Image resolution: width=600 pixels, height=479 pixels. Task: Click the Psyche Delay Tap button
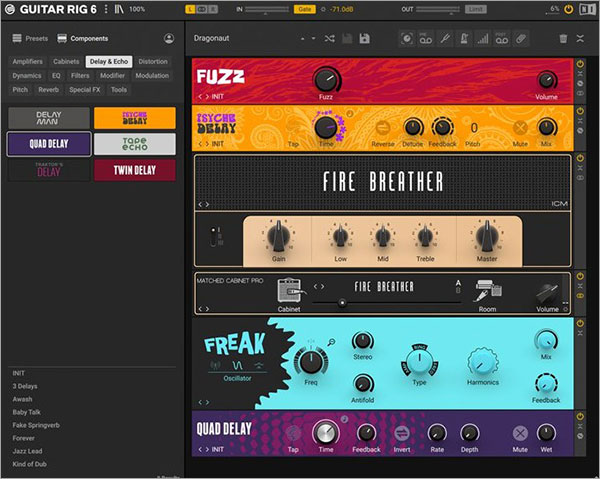(293, 128)
